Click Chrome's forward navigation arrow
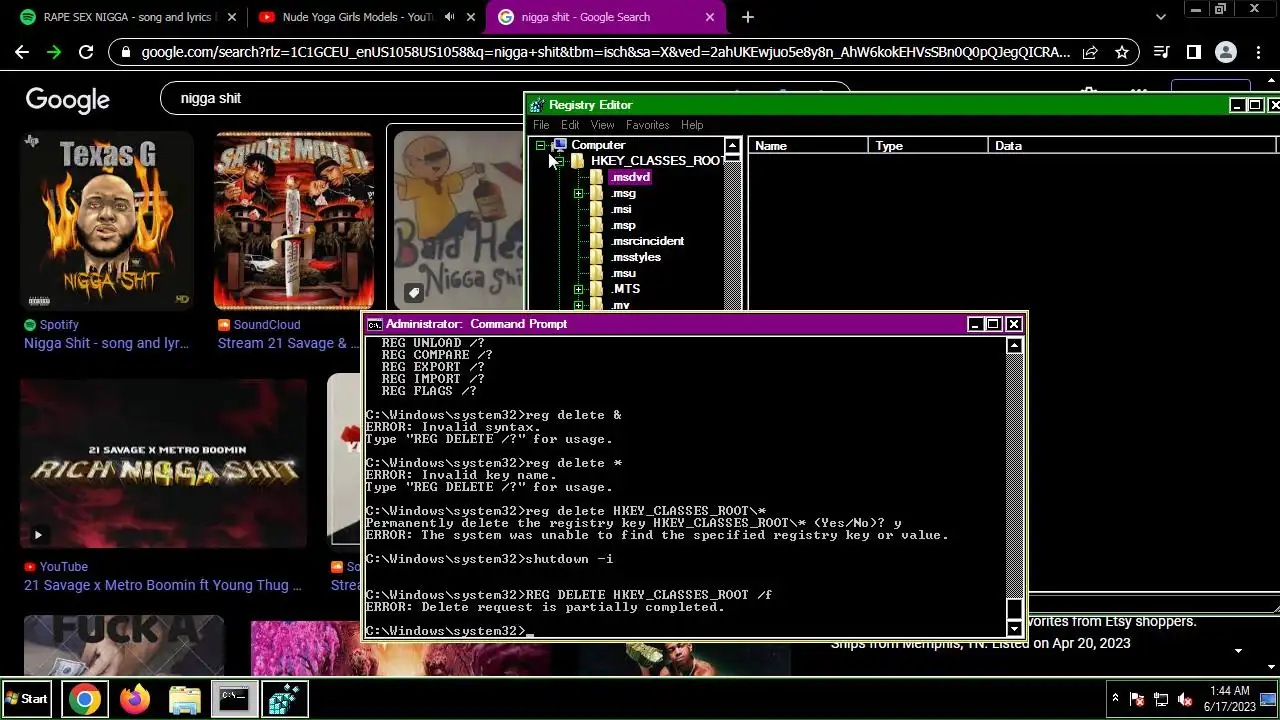The height and width of the screenshot is (720, 1280). coord(53,52)
